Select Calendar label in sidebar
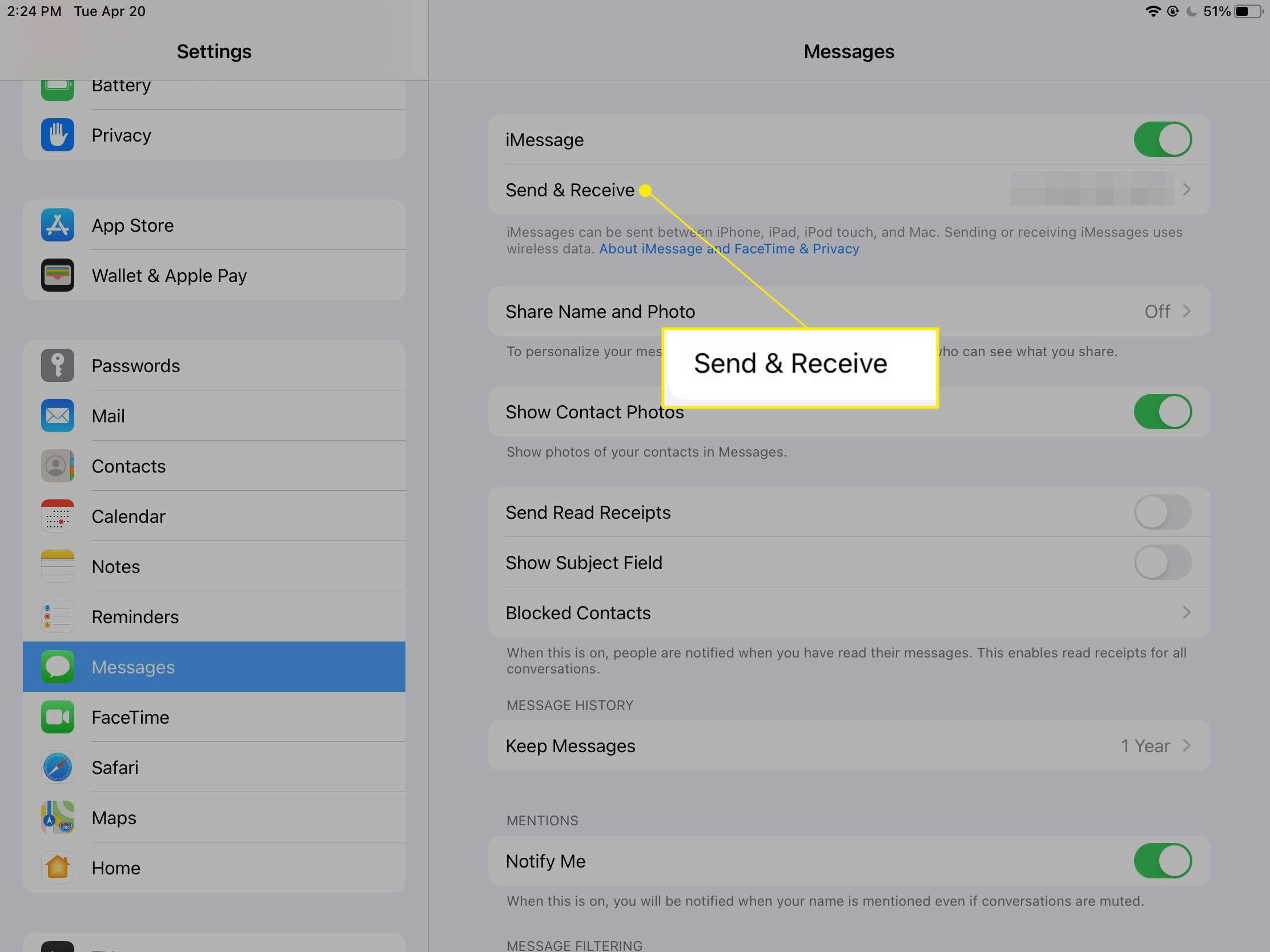 point(128,517)
